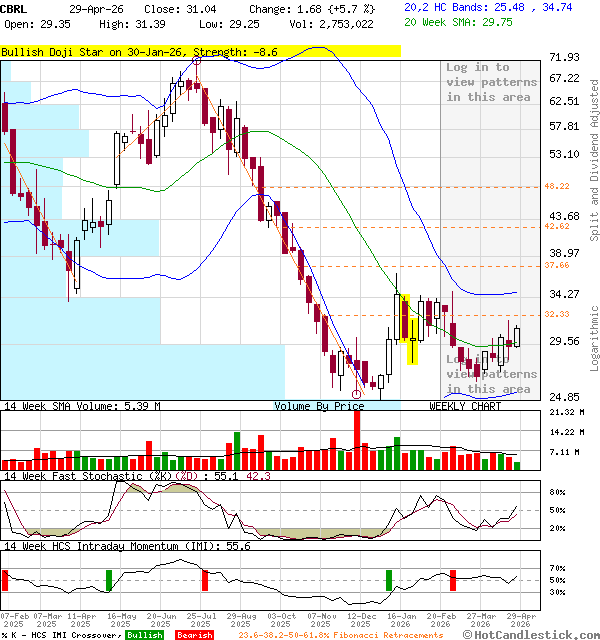Click the red circle marker at the price low
600x640 pixels.
(x=358, y=394)
